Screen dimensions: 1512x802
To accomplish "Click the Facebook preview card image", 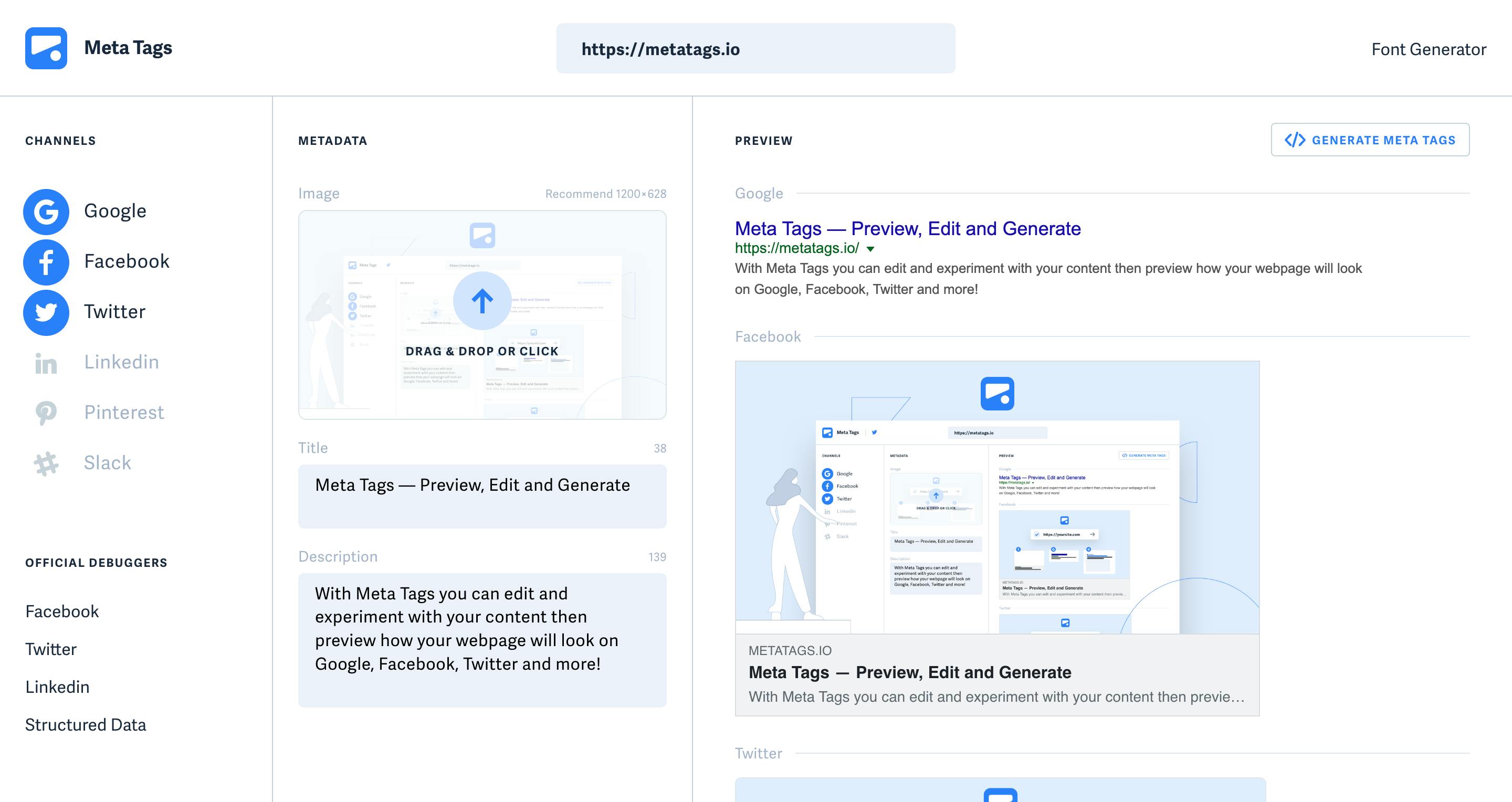I will (997, 498).
